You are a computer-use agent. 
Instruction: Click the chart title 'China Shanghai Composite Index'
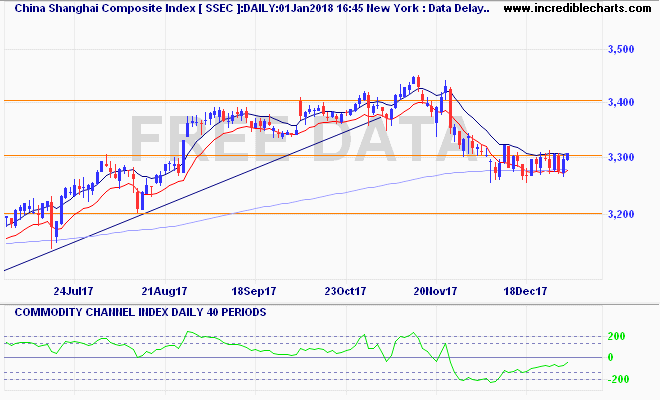[x=105, y=8]
